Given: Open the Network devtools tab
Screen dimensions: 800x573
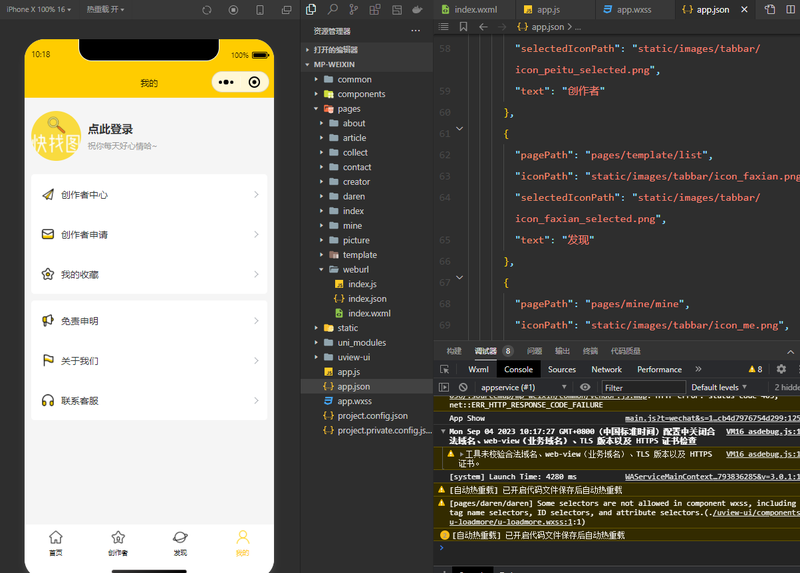Looking at the screenshot, I should pos(606,369).
